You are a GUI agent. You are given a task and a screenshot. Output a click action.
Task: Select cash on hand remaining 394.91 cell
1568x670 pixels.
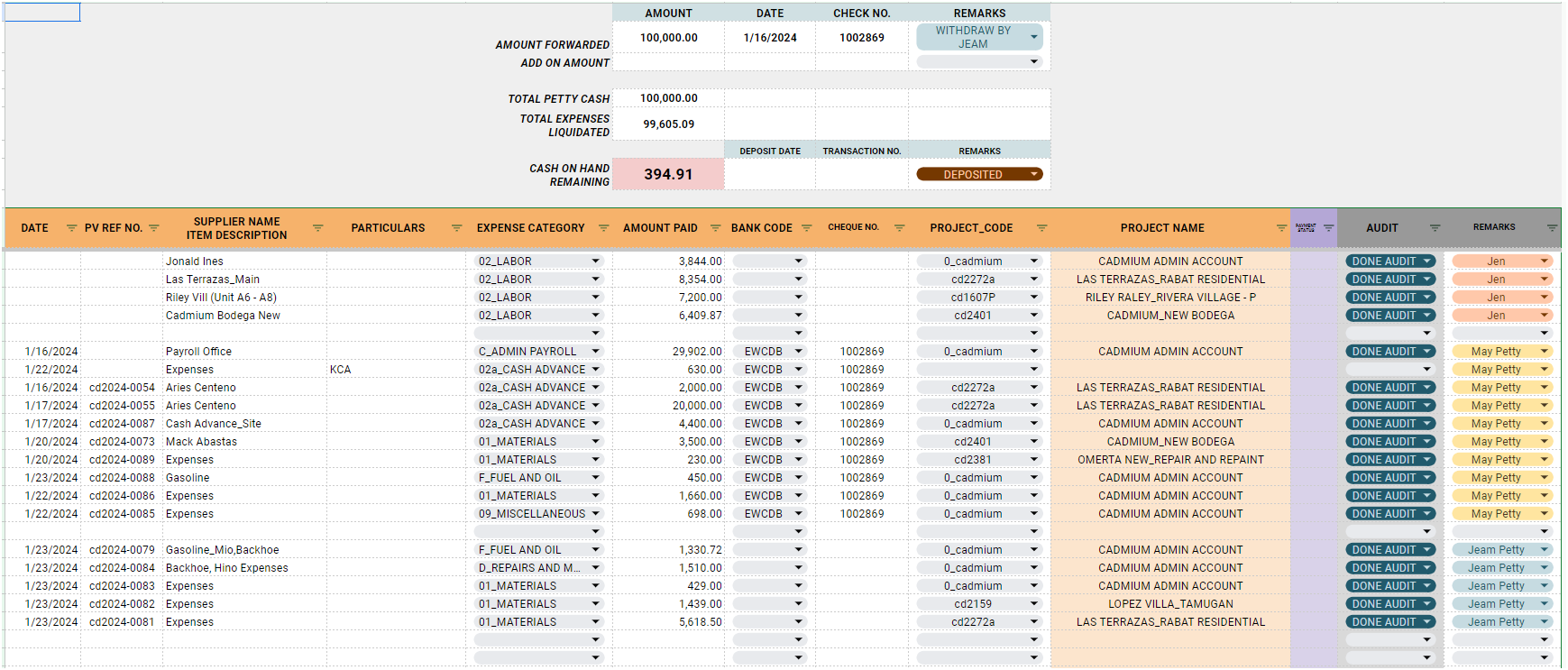tap(668, 174)
